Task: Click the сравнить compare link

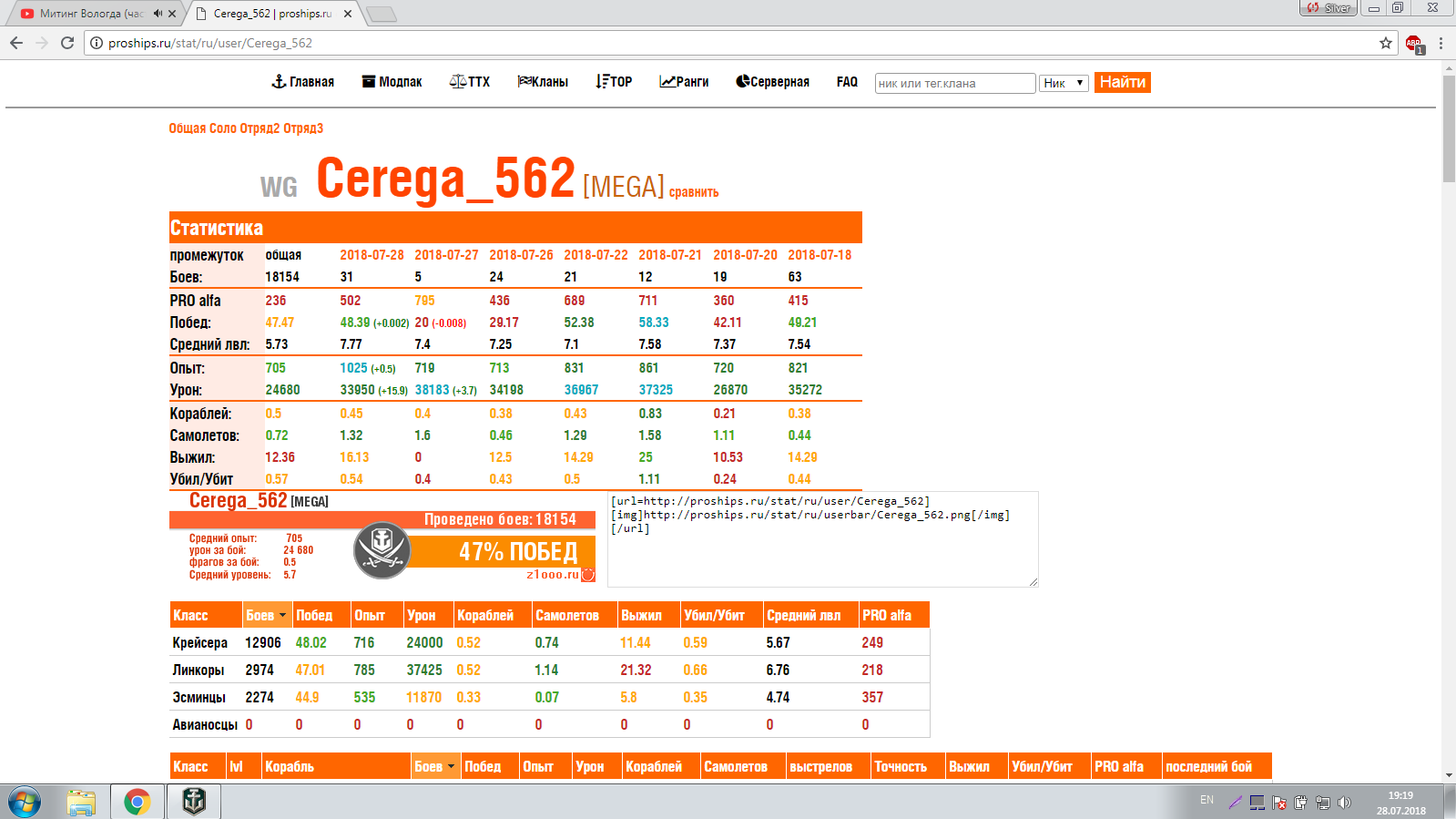Action: click(694, 192)
